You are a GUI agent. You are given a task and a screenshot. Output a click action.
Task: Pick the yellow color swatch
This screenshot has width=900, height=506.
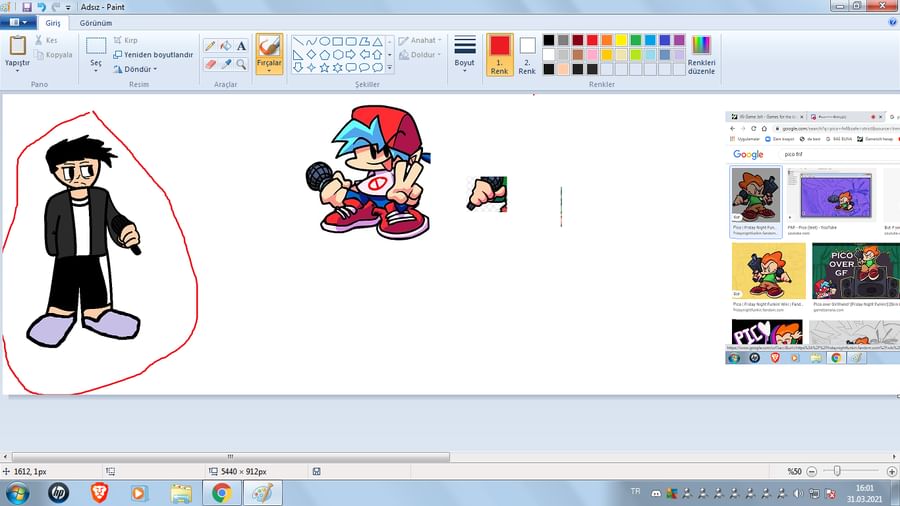pyautogui.click(x=621, y=40)
